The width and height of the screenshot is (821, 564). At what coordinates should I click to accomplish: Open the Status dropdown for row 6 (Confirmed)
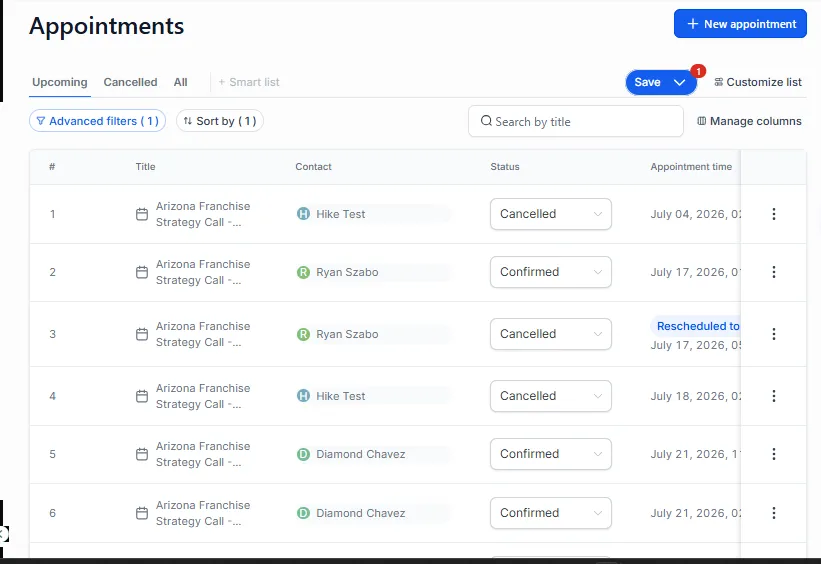551,513
